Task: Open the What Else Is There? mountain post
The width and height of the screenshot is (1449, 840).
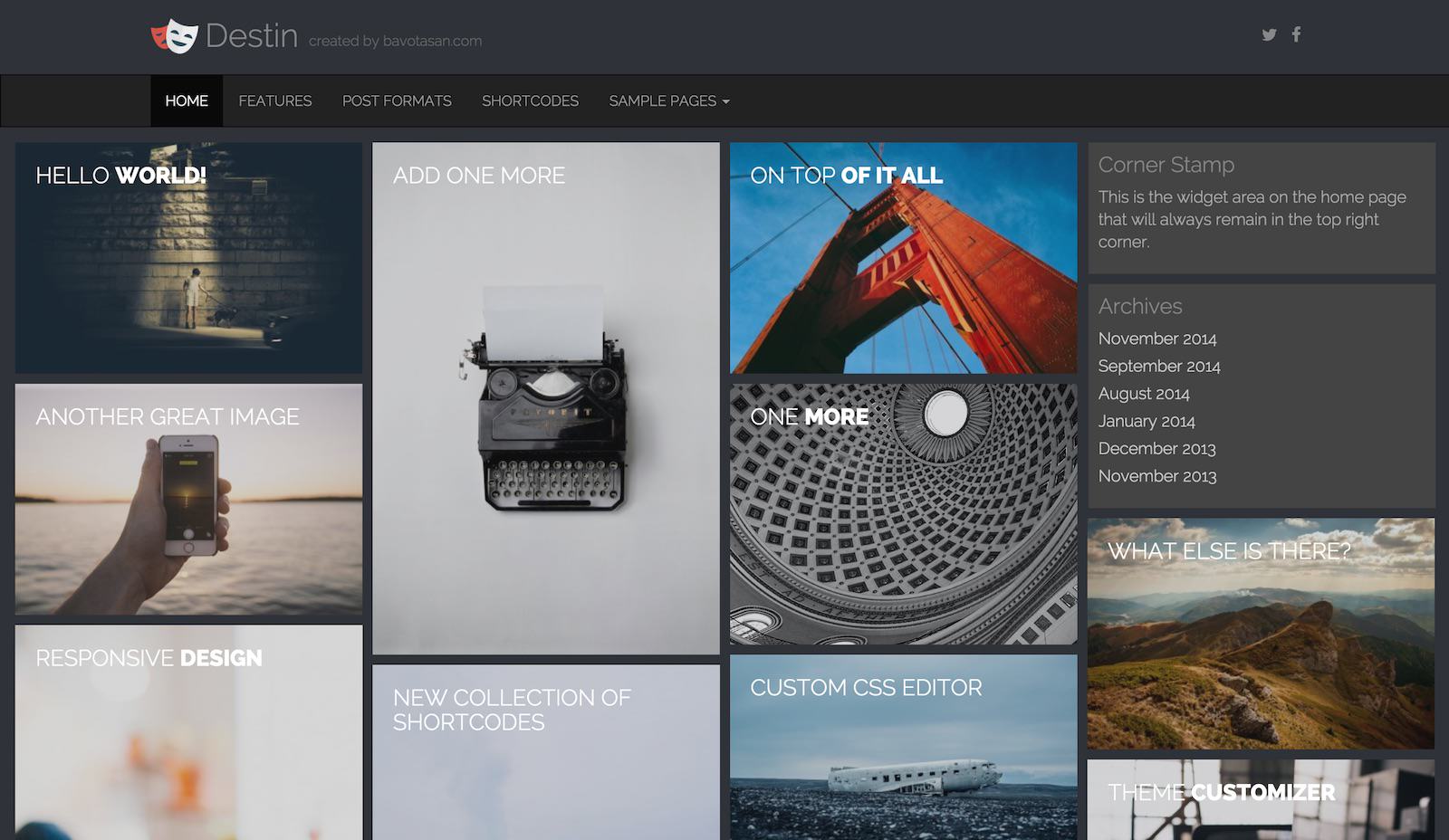Action: click(x=1261, y=634)
